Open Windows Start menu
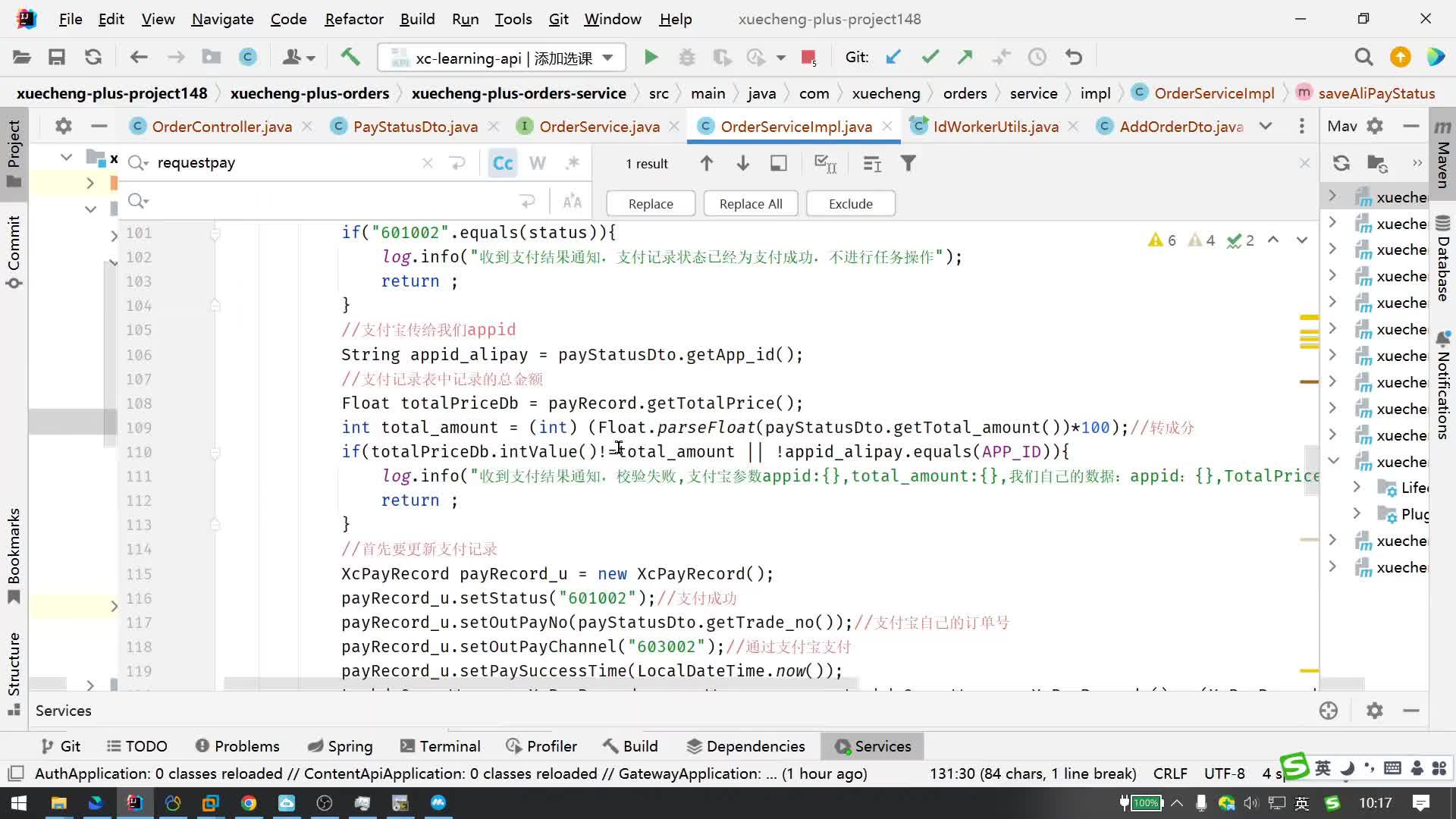The image size is (1456, 819). tap(19, 803)
